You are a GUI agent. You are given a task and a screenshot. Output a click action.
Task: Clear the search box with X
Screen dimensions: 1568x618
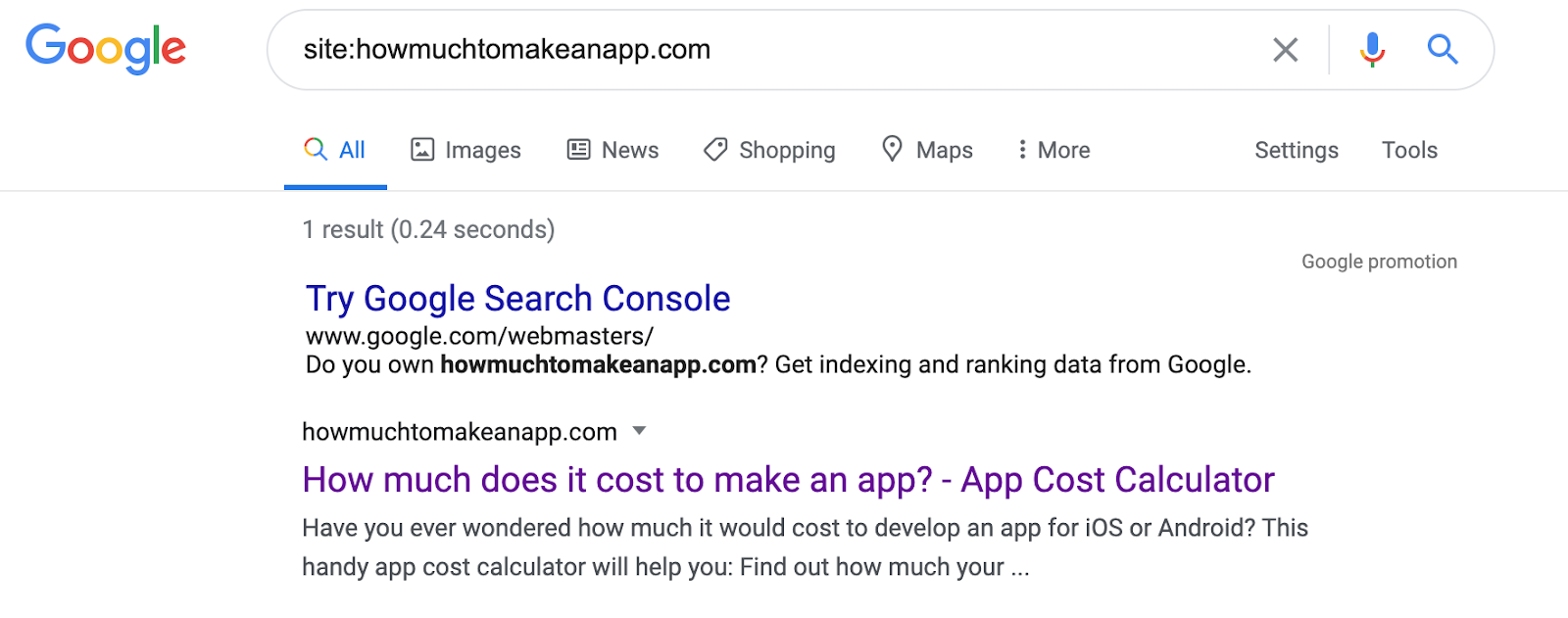pyautogui.click(x=1285, y=50)
